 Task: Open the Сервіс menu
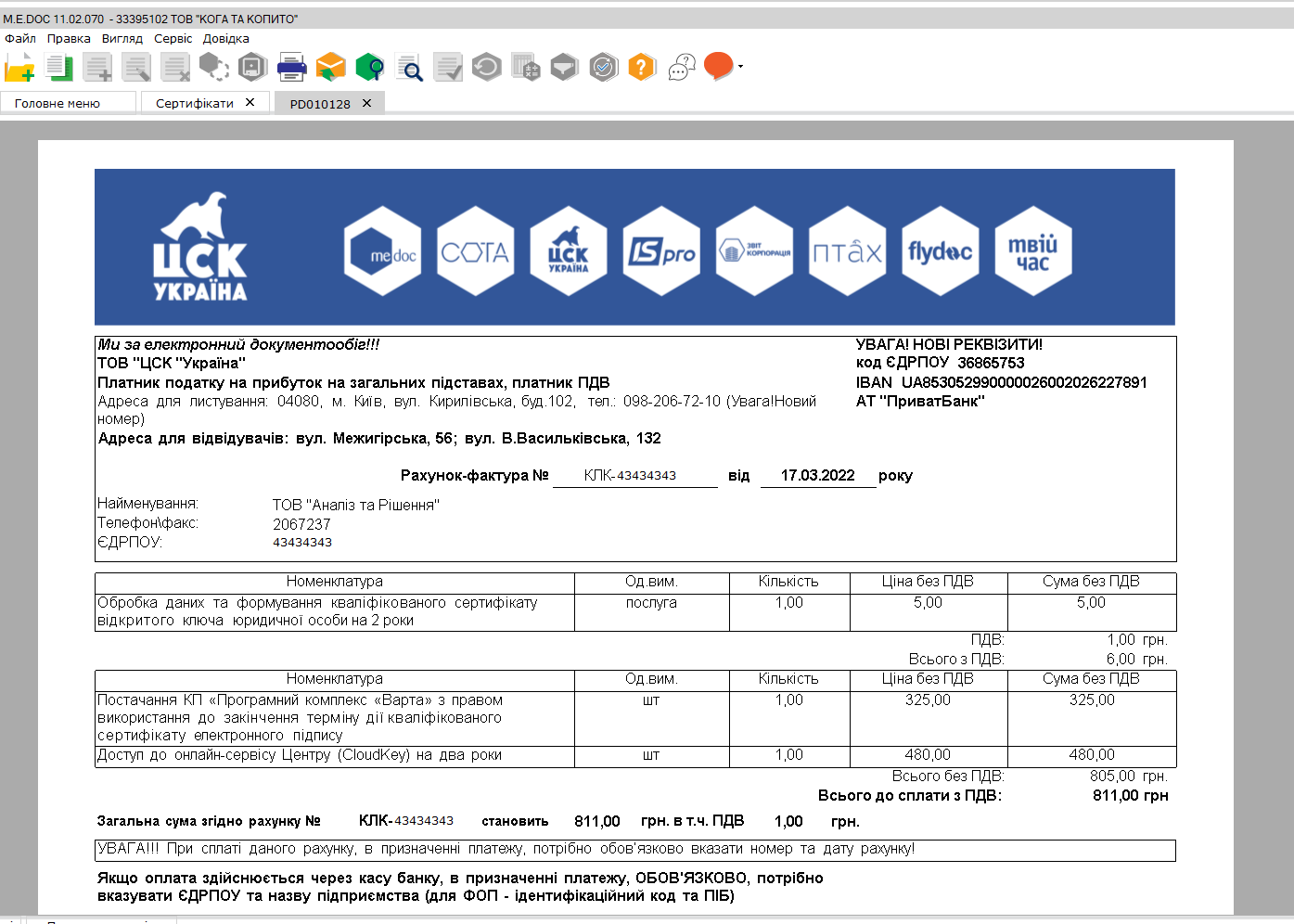point(173,38)
